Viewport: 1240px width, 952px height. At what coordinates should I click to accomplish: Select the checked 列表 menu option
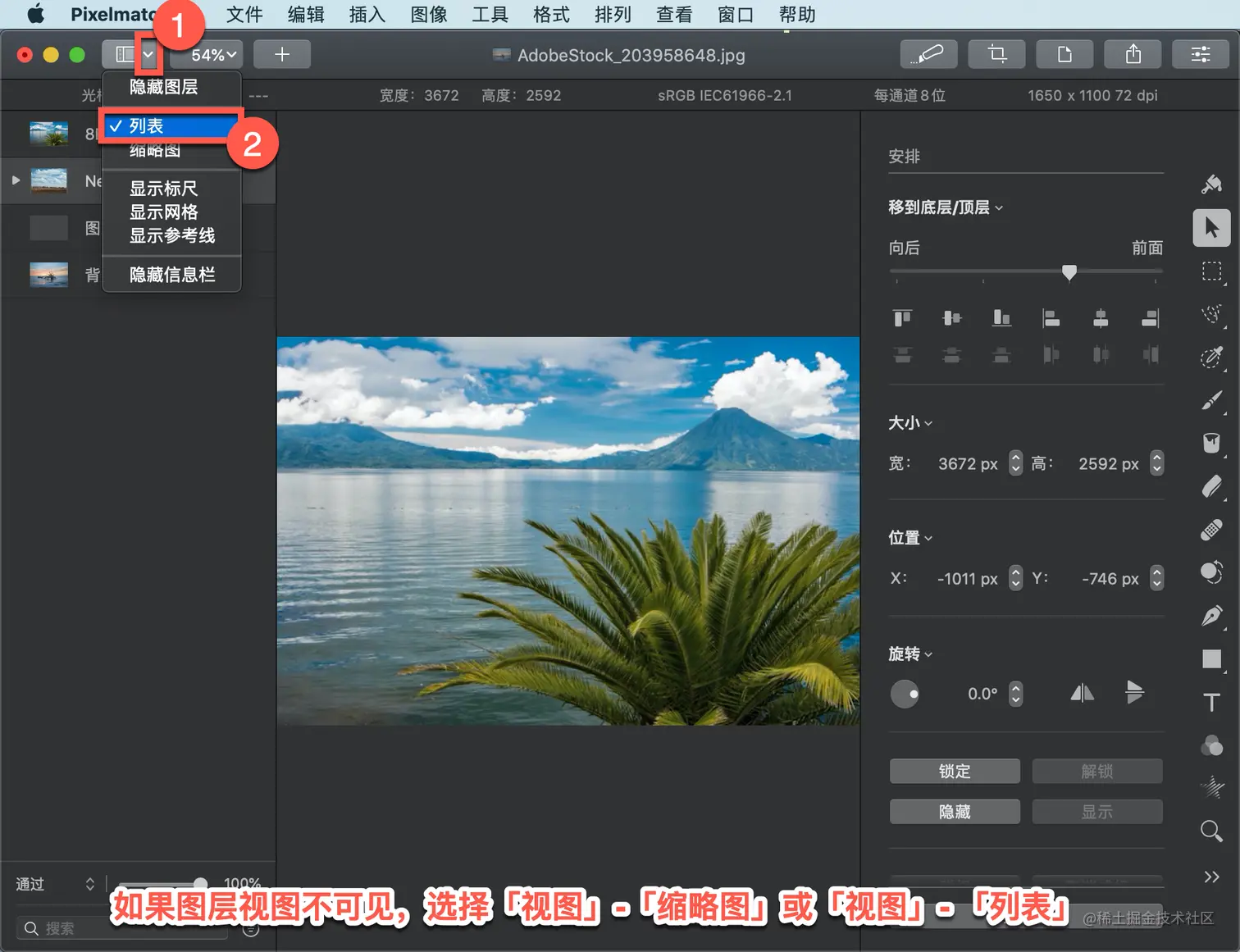(x=171, y=126)
